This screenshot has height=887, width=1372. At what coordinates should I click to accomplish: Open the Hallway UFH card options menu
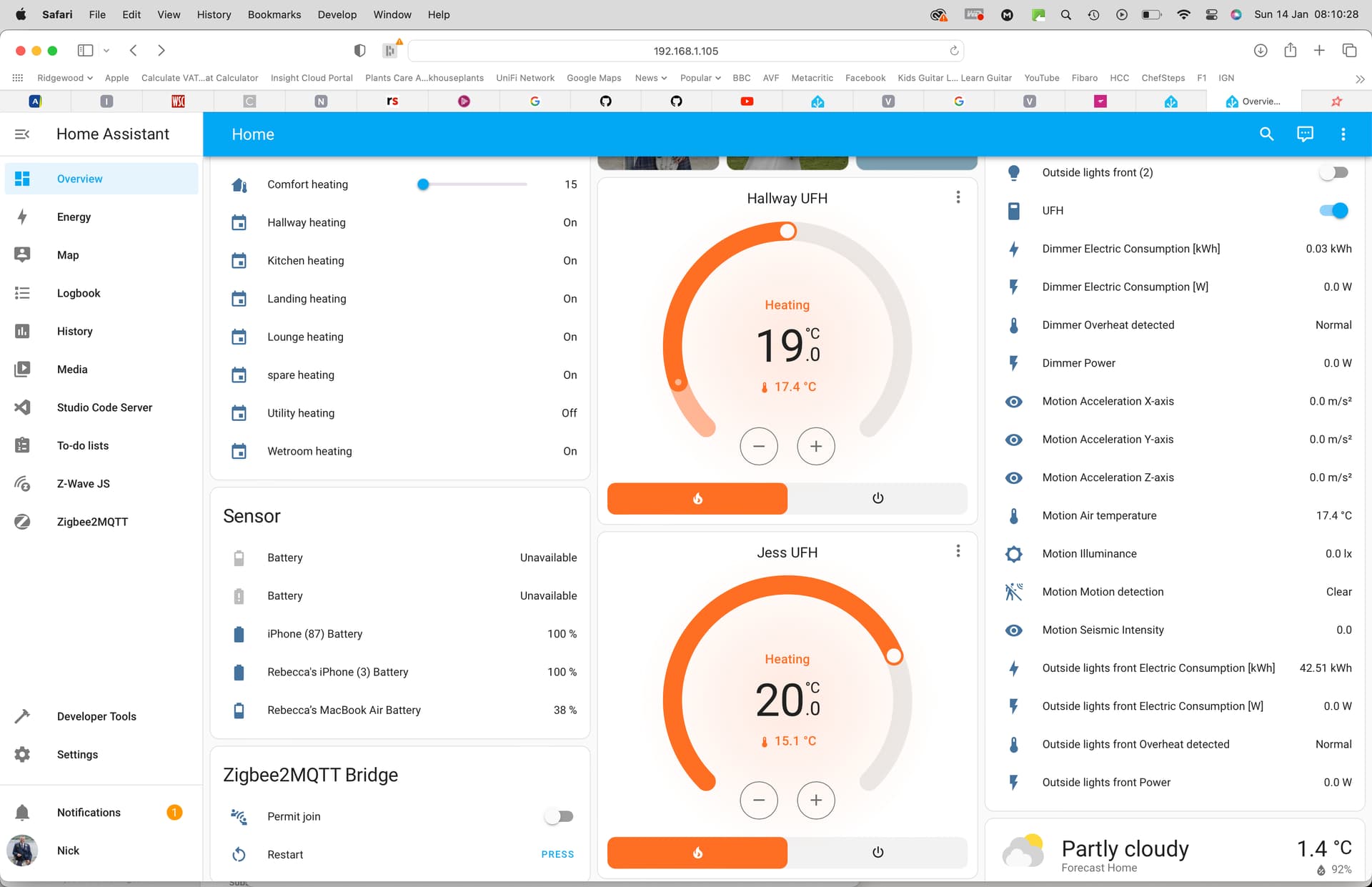point(958,197)
